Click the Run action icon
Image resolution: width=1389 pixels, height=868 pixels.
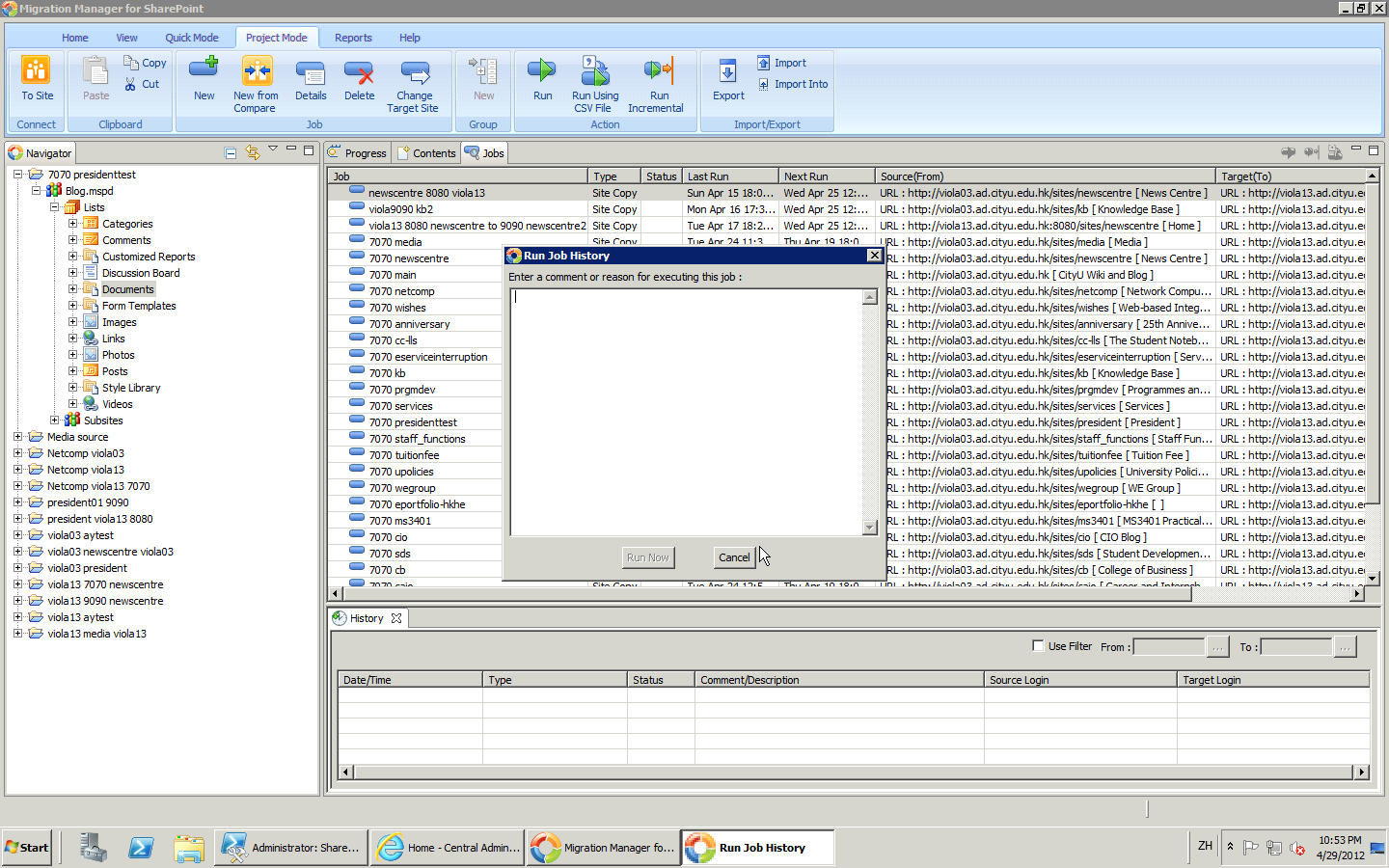pyautogui.click(x=542, y=70)
